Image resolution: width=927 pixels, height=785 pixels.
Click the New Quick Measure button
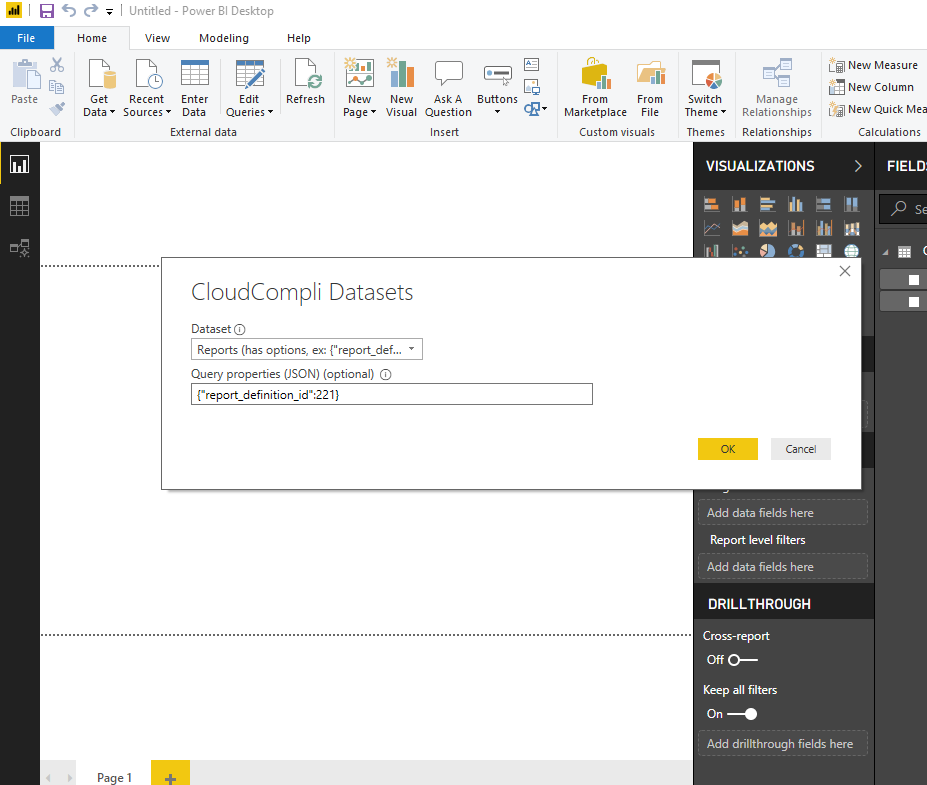(x=877, y=109)
